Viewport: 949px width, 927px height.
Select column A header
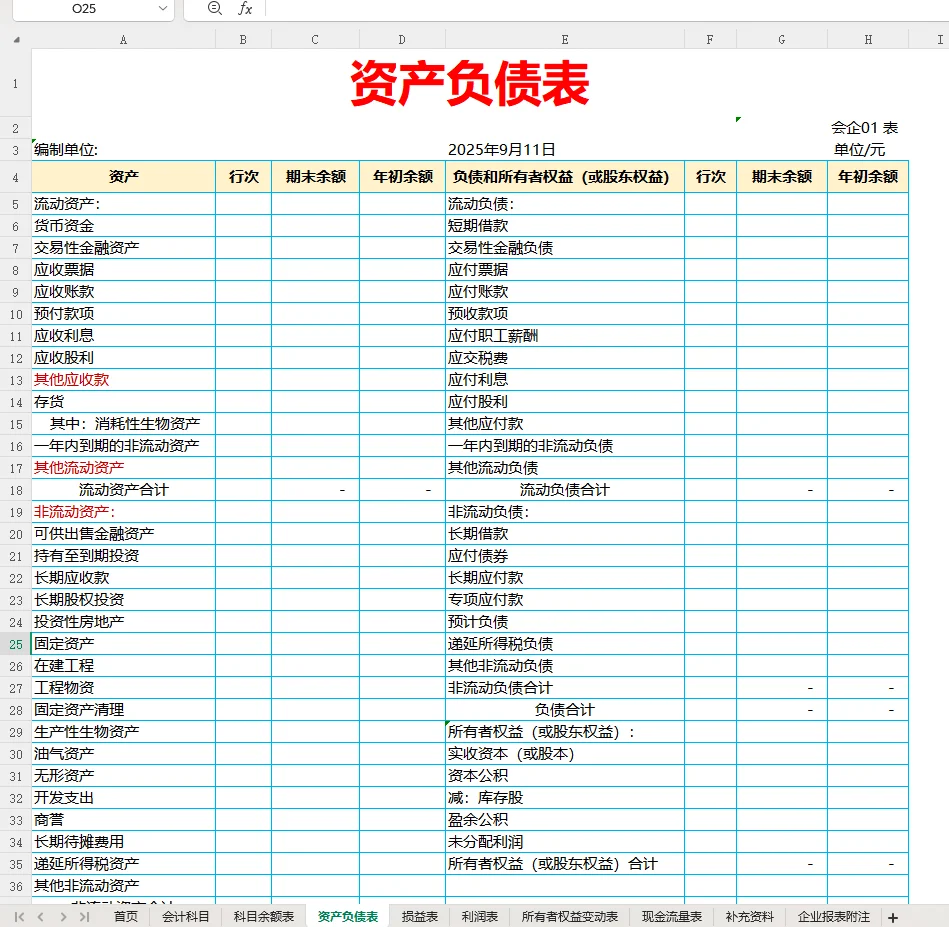123,40
